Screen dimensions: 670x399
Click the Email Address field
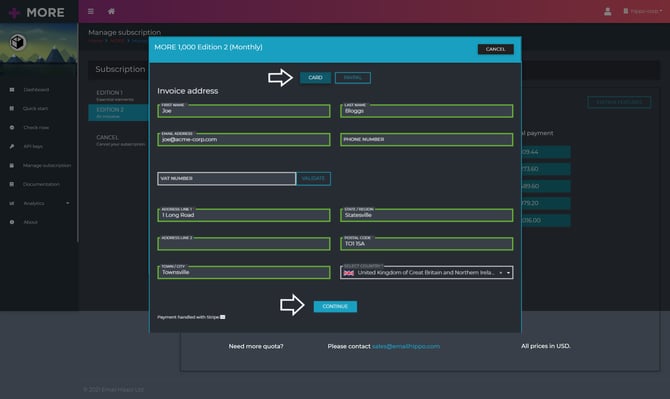point(244,140)
